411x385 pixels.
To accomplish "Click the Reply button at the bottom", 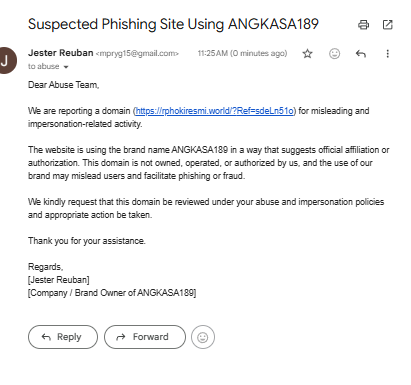I will pyautogui.click(x=63, y=337).
